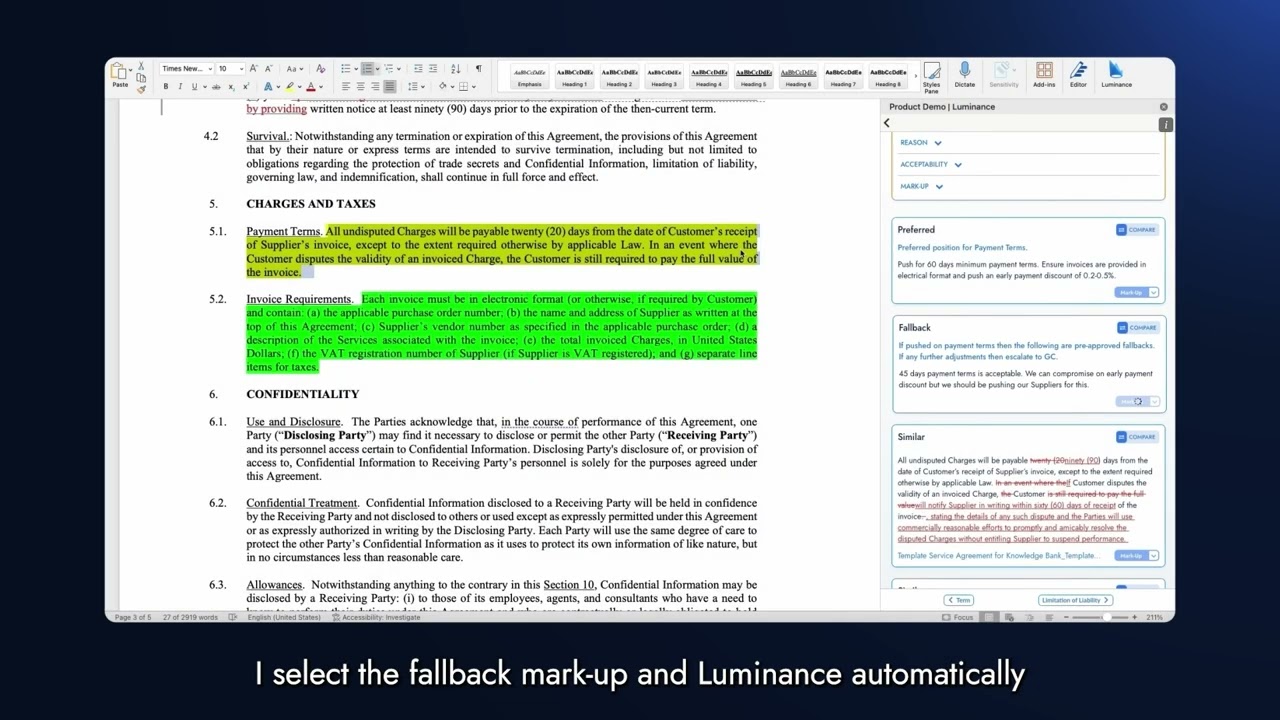Close the Product Demo Luminance pane
The image size is (1280, 720).
[x=1163, y=106]
